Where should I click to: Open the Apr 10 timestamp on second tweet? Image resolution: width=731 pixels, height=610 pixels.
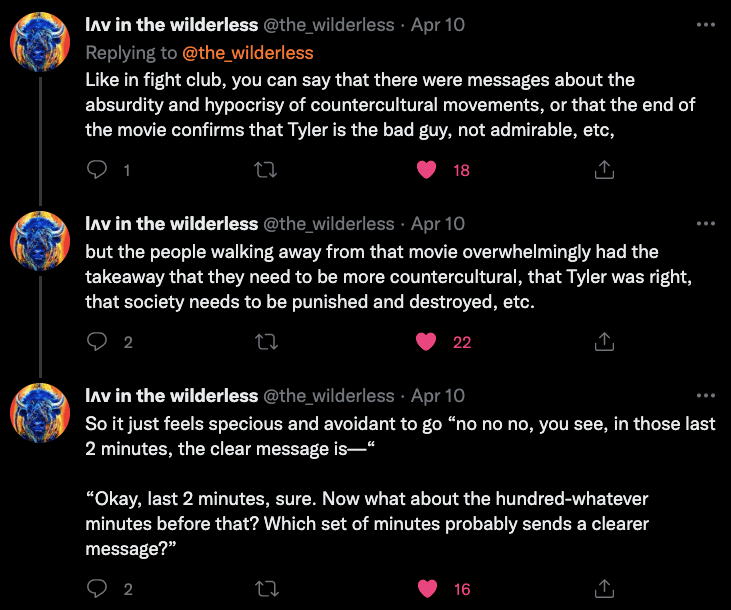pos(437,224)
